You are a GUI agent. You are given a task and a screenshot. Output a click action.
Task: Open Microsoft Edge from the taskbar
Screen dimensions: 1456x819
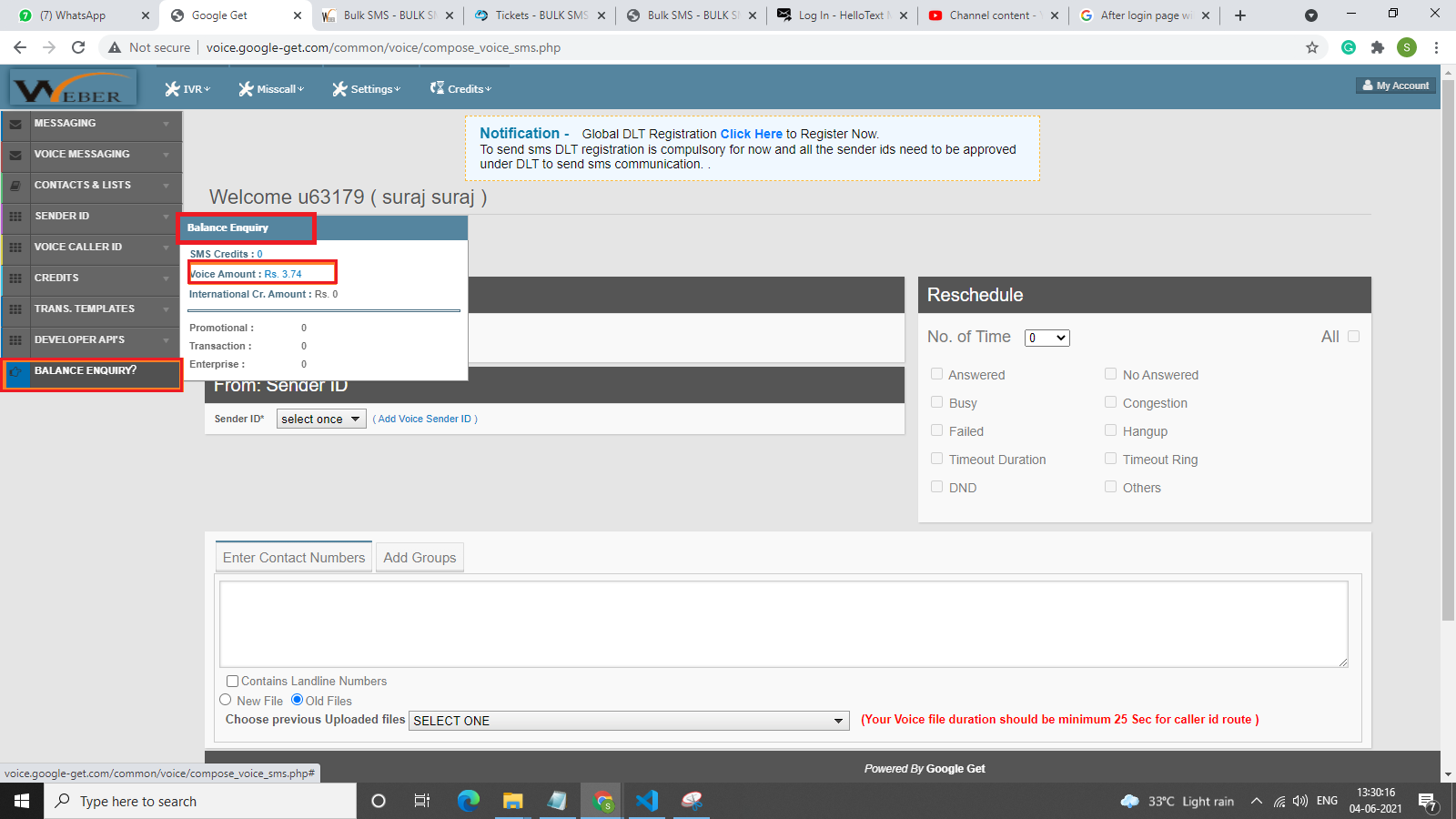(x=469, y=801)
